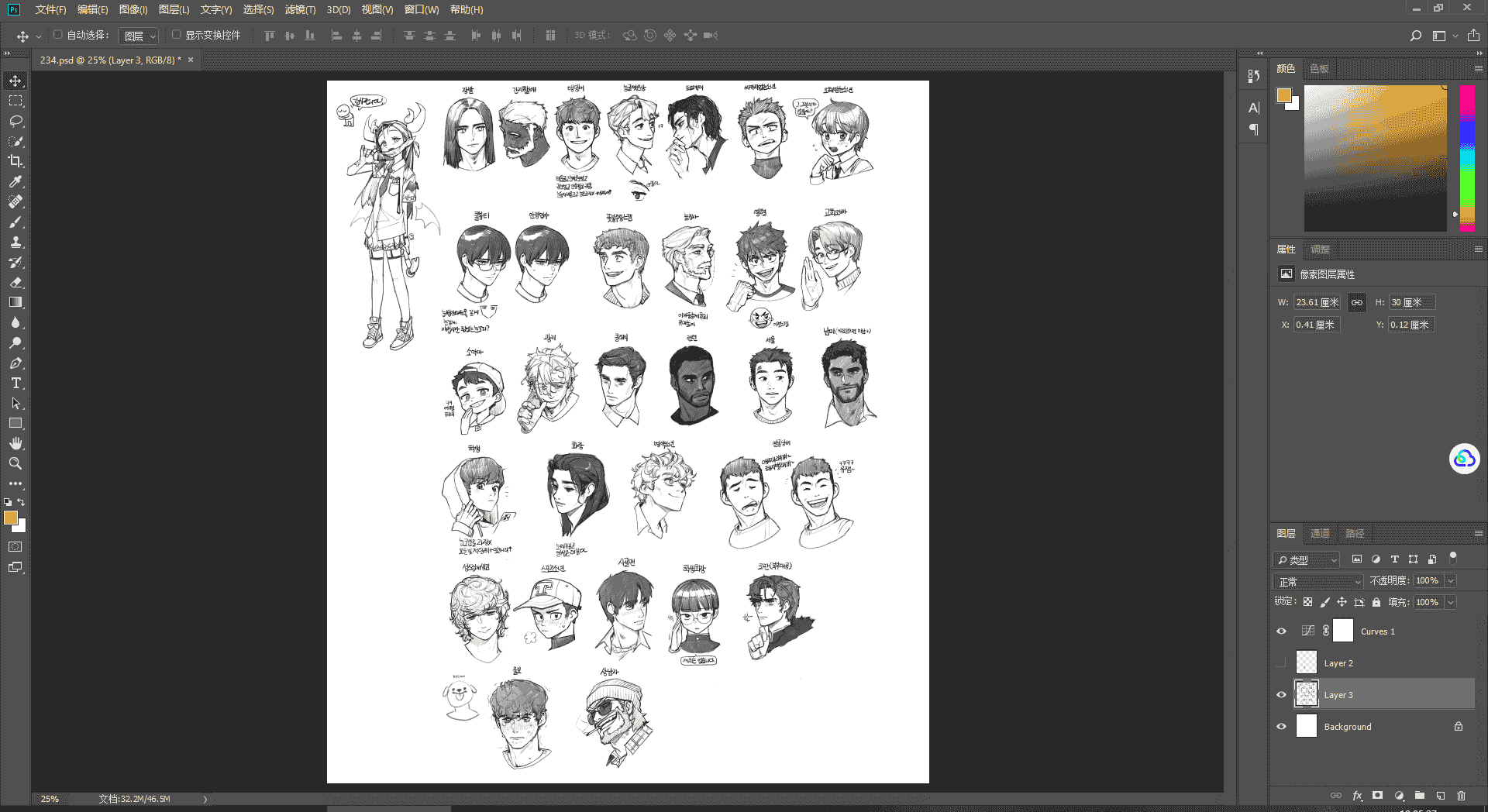Viewport: 1488px width, 812px height.
Task: Click the foreground color swatch in toolbar
Action: click(11, 518)
